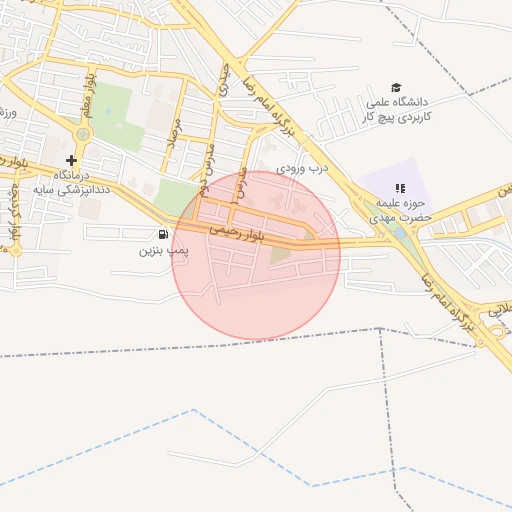Viewport: 512px width, 512px height.
Task: Click the black medical cross clinic icon
Action: coord(71,161)
